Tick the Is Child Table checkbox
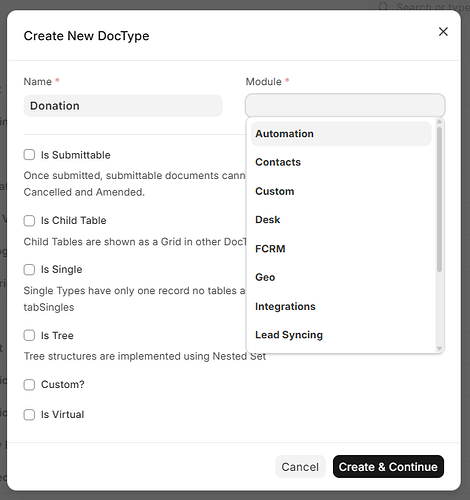Image resolution: width=470 pixels, height=500 pixels. pos(29,220)
